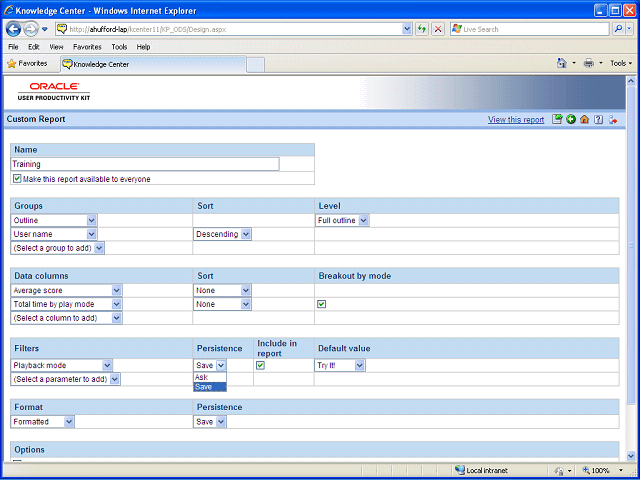Open the Print button dropdown arrow

click(x=601, y=63)
